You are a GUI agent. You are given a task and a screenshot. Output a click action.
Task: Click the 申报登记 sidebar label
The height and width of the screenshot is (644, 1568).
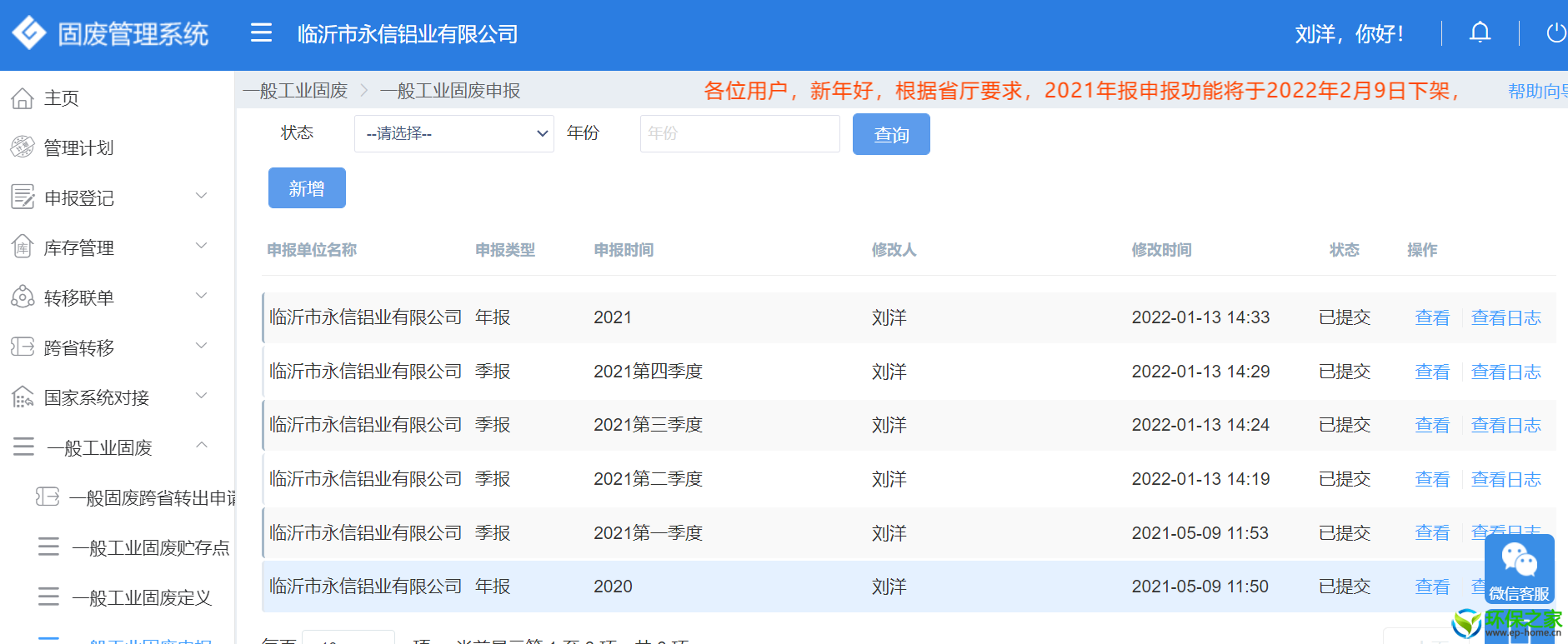coord(79,198)
